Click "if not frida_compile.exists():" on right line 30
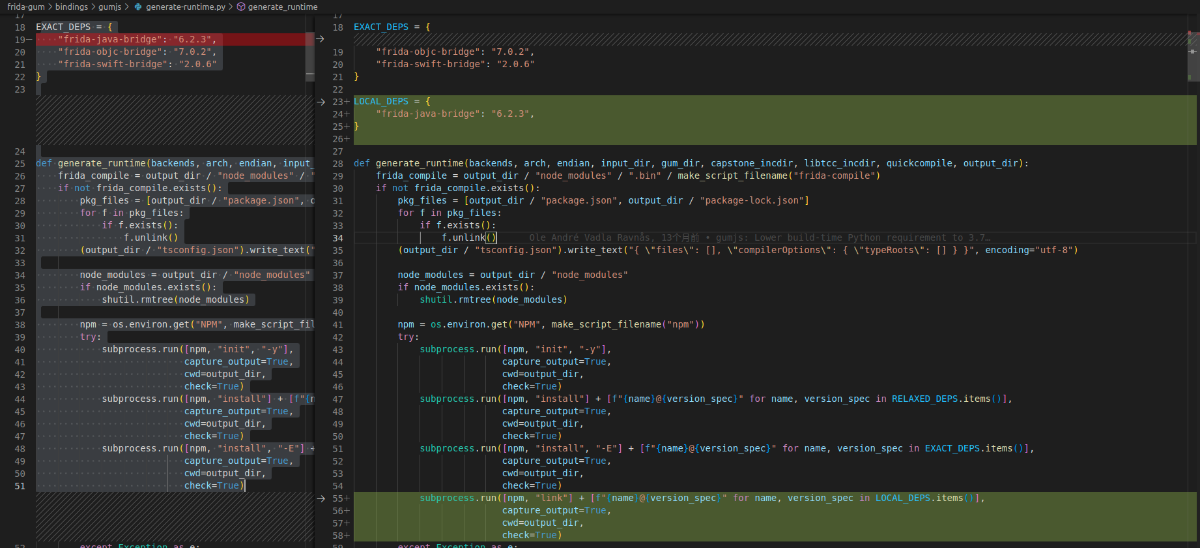This screenshot has width=1200, height=548. [x=458, y=188]
